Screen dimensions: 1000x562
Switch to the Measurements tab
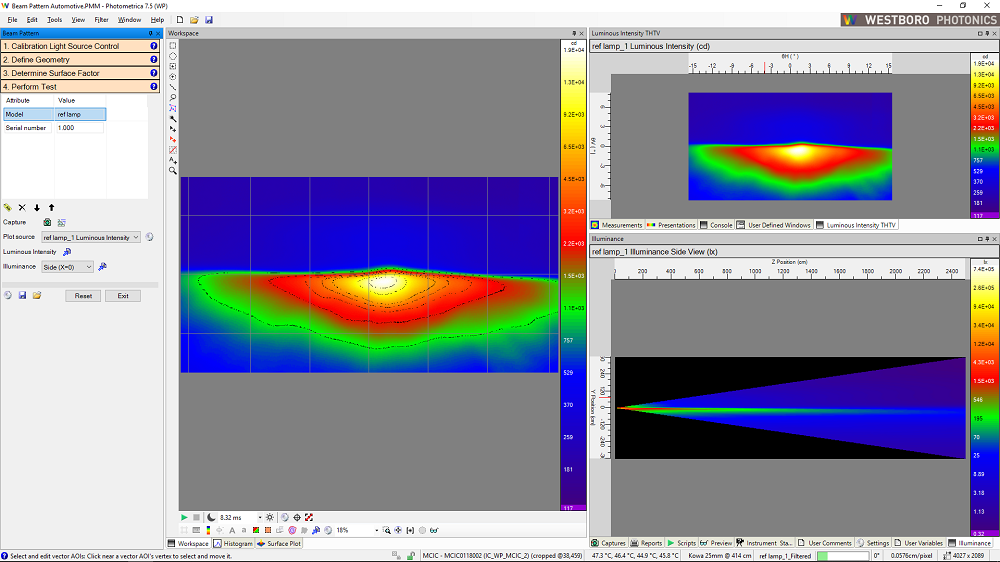click(x=617, y=225)
